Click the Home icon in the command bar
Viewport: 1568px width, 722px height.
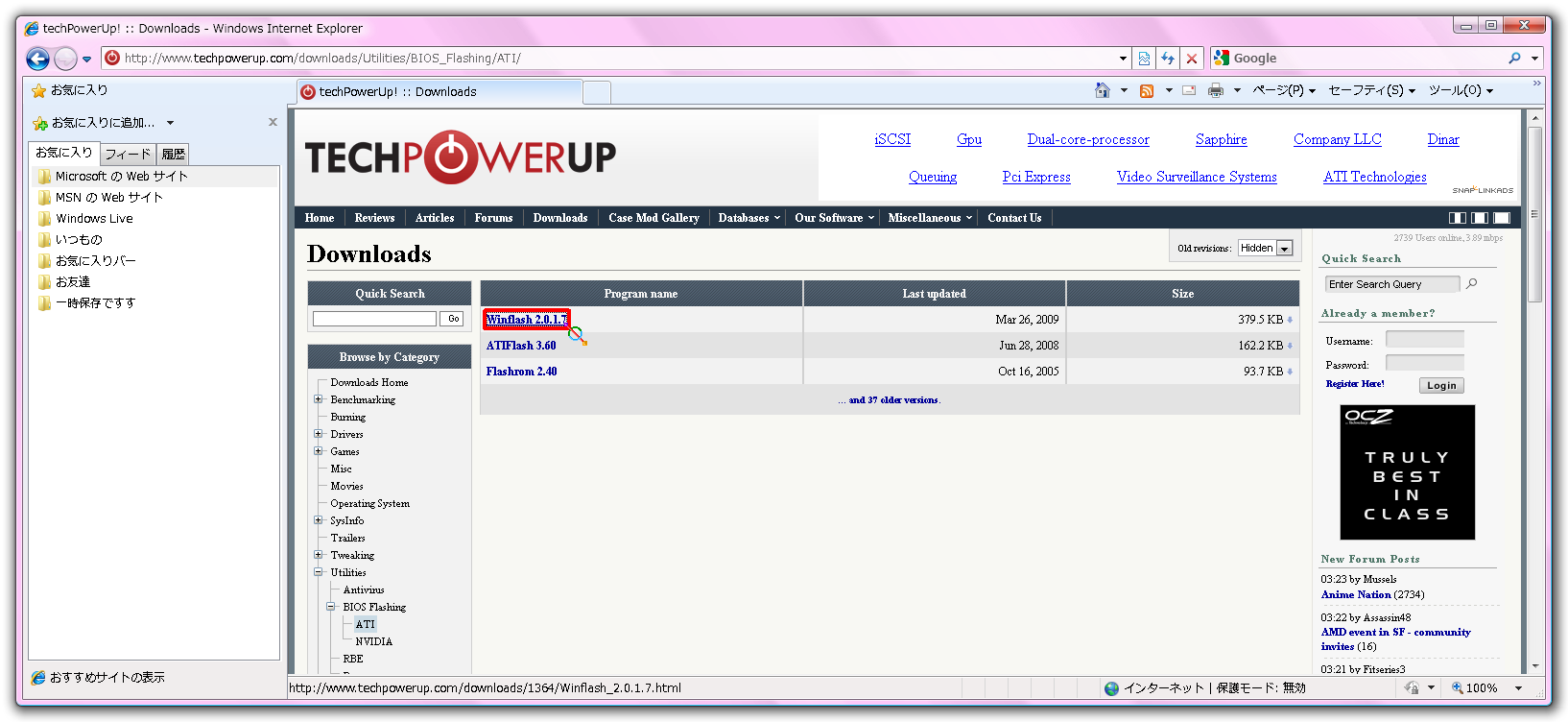[x=1103, y=90]
